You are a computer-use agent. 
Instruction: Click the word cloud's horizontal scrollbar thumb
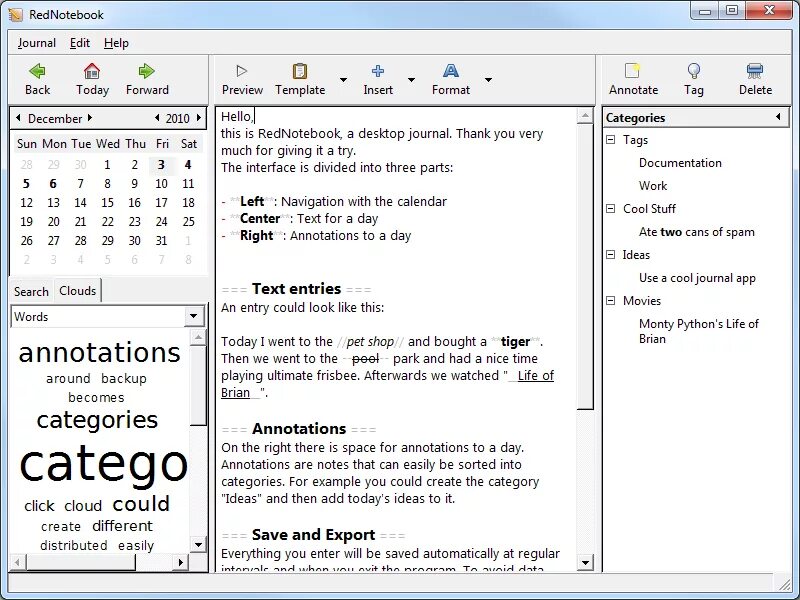pos(81,562)
